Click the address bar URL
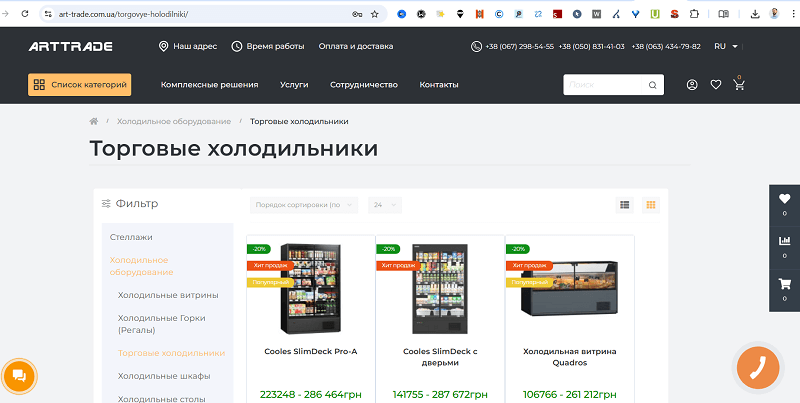 [124, 14]
